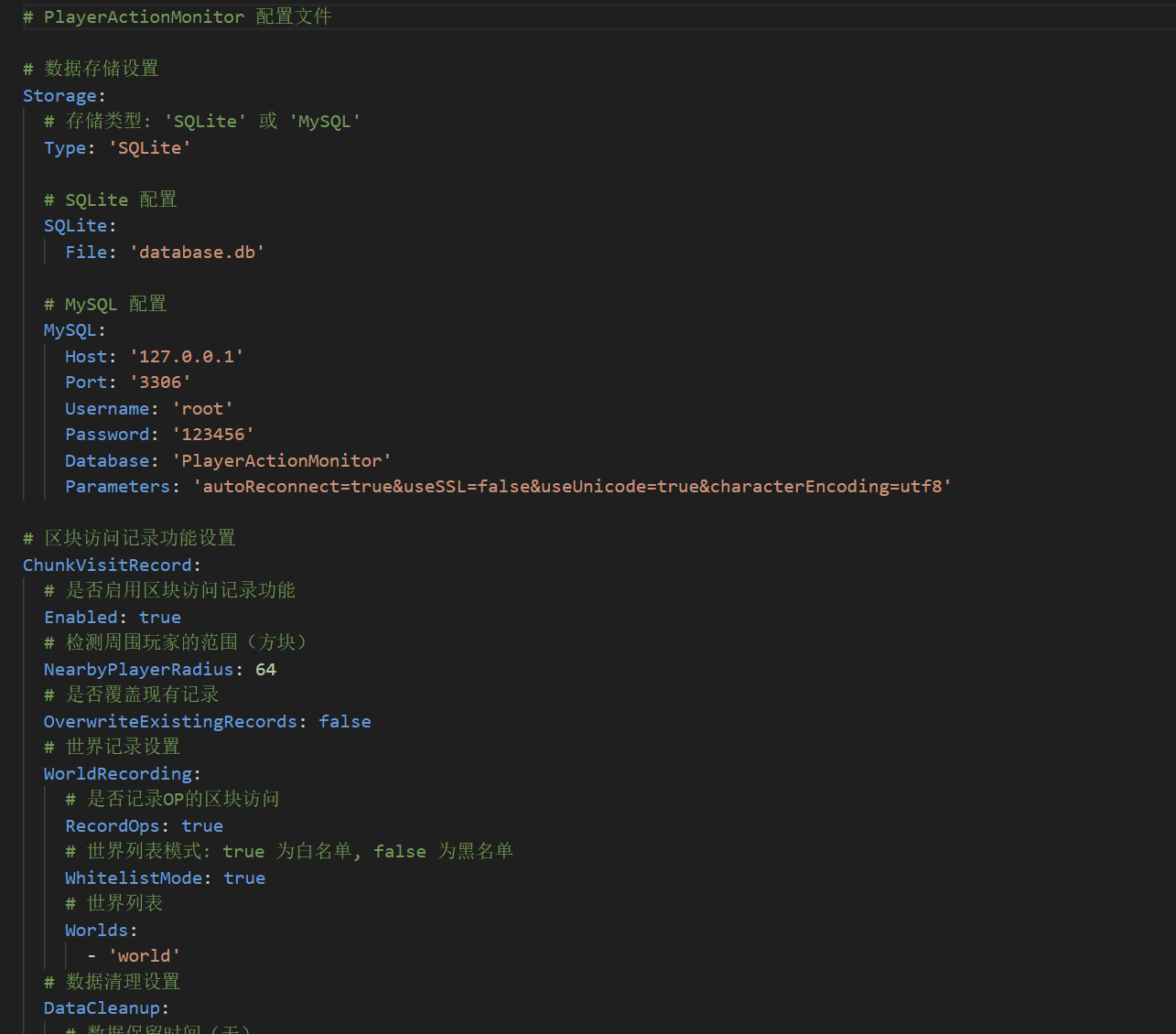1176x1034 pixels.
Task: Click the Host value '127.0.0.1'
Action: [x=187, y=356]
